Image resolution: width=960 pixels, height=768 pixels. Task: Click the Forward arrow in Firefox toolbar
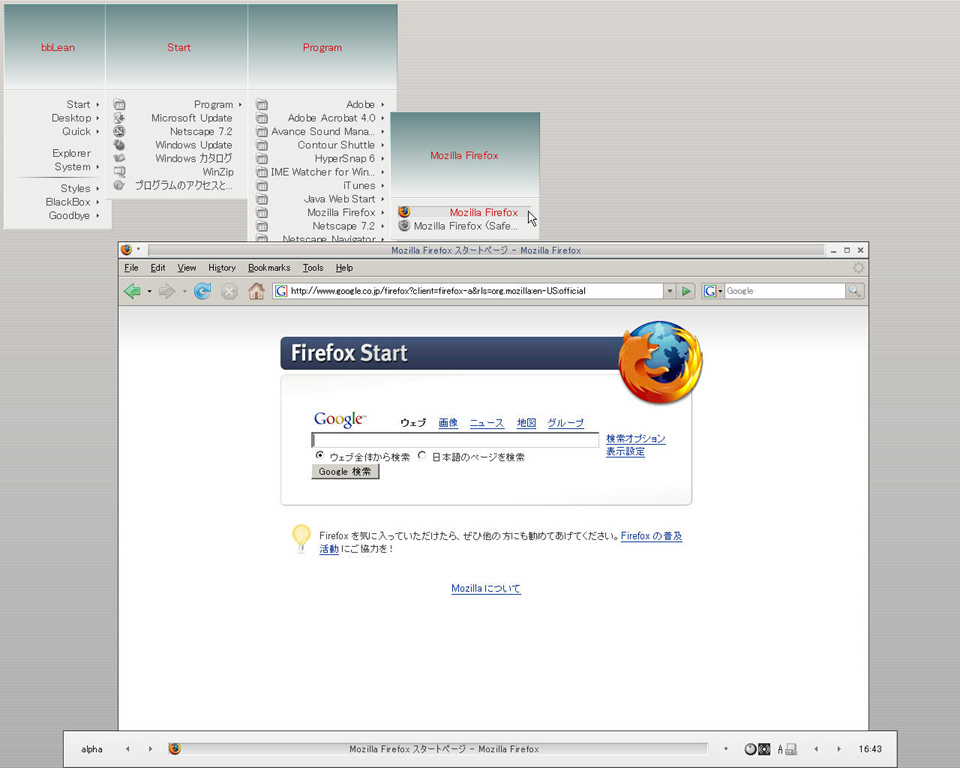coord(167,291)
